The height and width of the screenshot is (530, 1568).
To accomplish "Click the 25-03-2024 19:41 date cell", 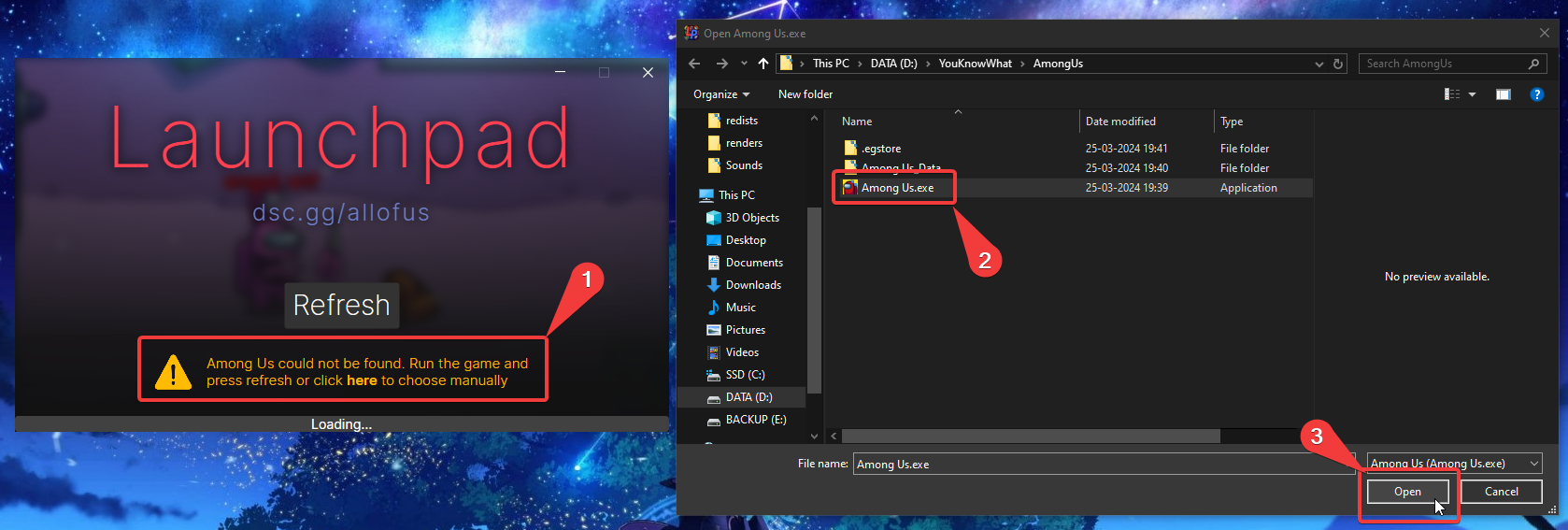I will click(x=1126, y=149).
